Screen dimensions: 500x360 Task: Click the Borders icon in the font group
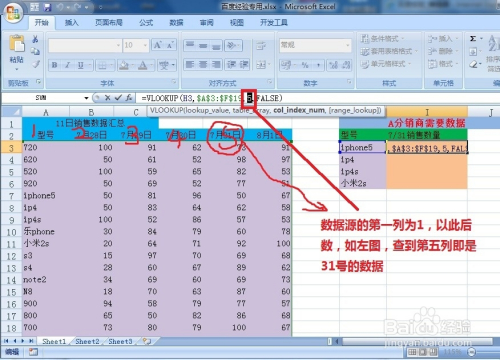(102, 65)
